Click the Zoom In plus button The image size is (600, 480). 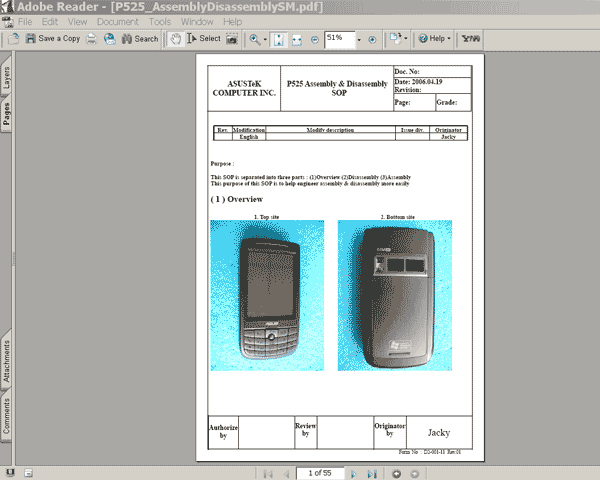(x=372, y=39)
